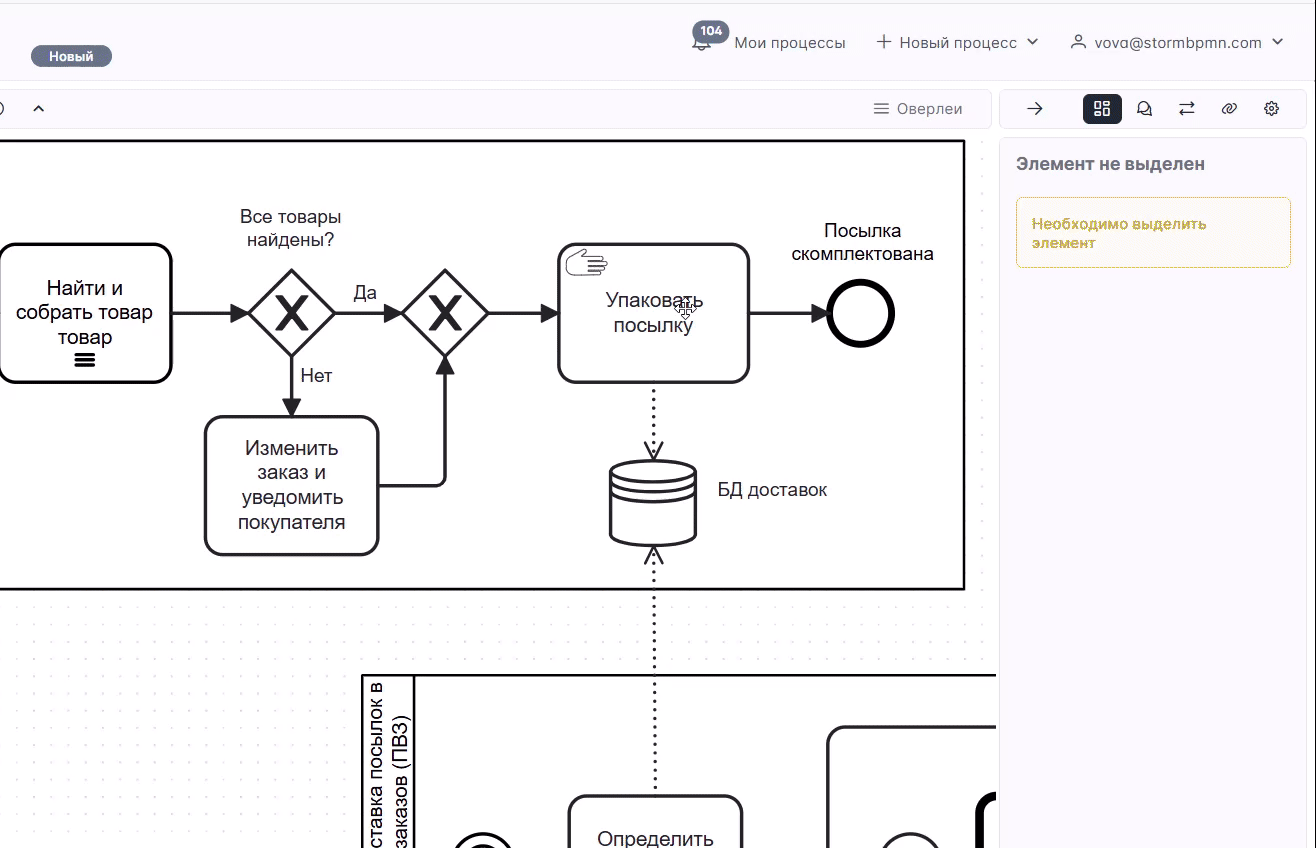The width and height of the screenshot is (1316, 848).
Task: Select the Посылка скомплектована end event circle
Action: point(860,314)
